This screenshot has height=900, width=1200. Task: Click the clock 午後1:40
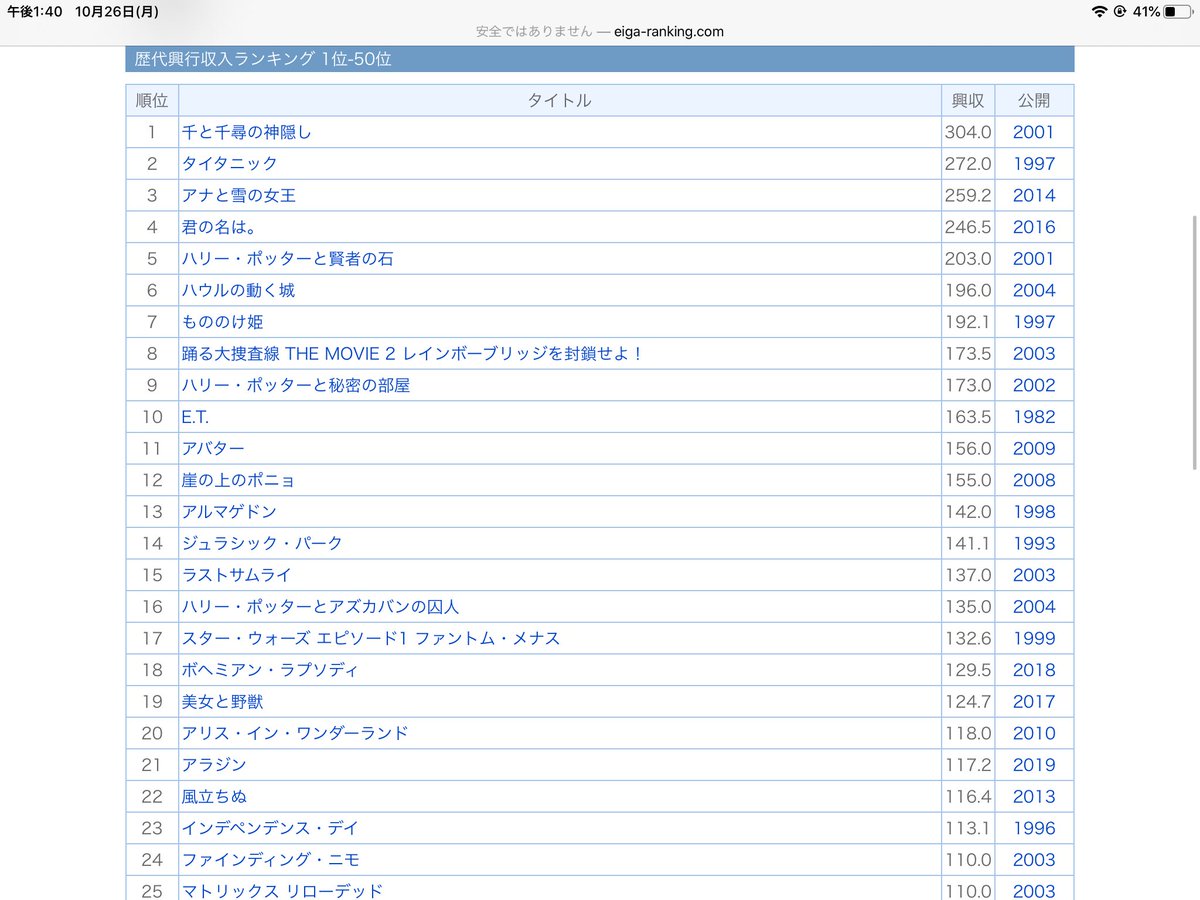(35, 12)
